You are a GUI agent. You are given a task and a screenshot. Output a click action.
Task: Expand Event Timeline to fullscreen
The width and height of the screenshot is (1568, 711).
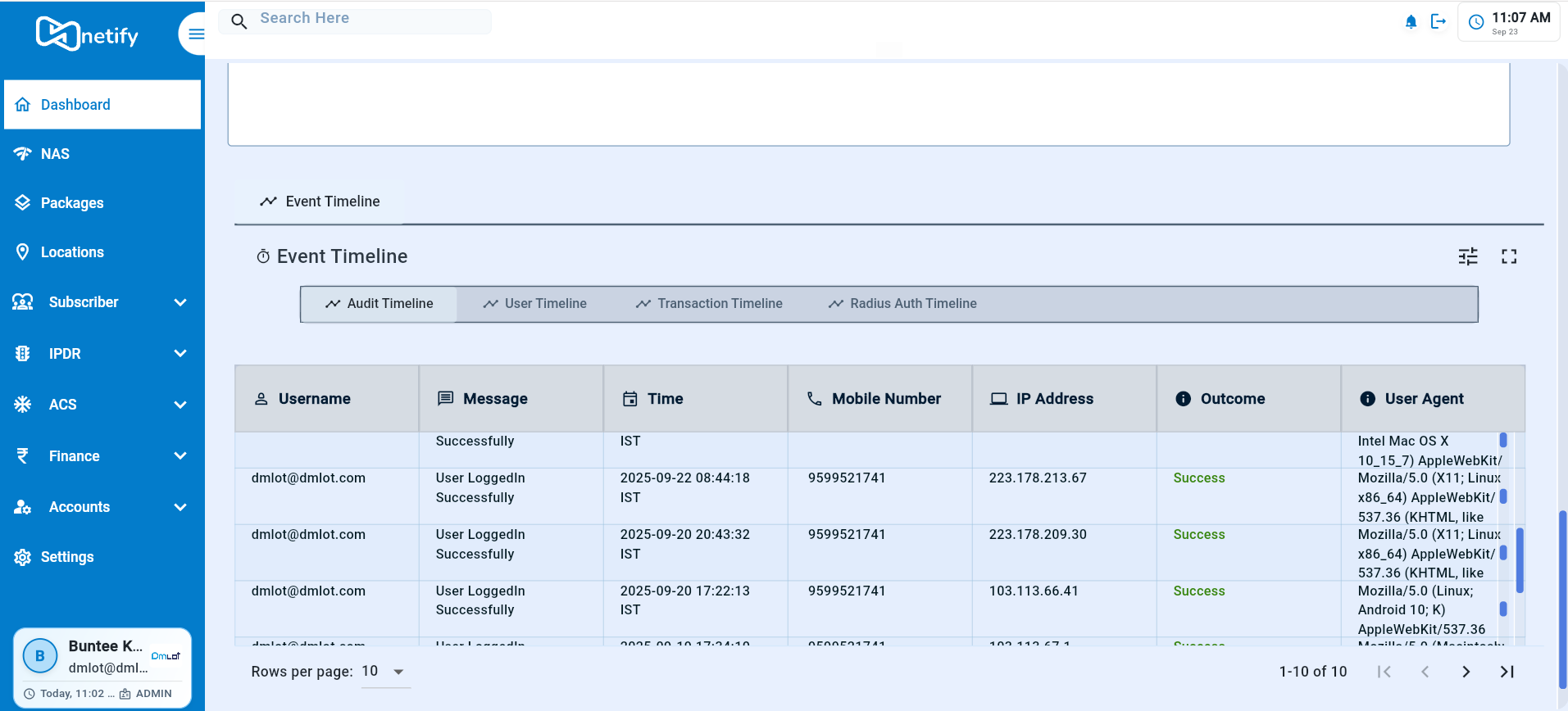pos(1508,256)
